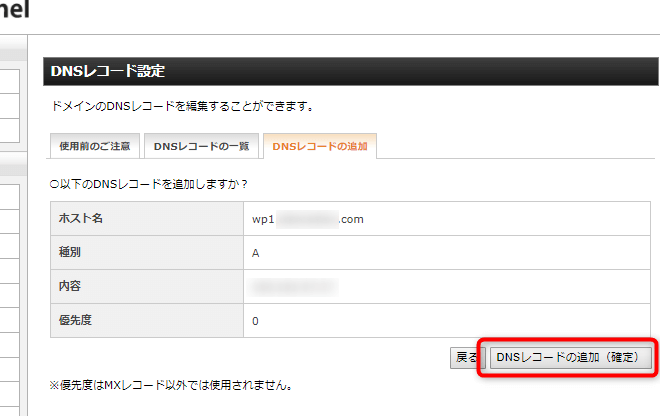Click the record type value A

pos(256,253)
